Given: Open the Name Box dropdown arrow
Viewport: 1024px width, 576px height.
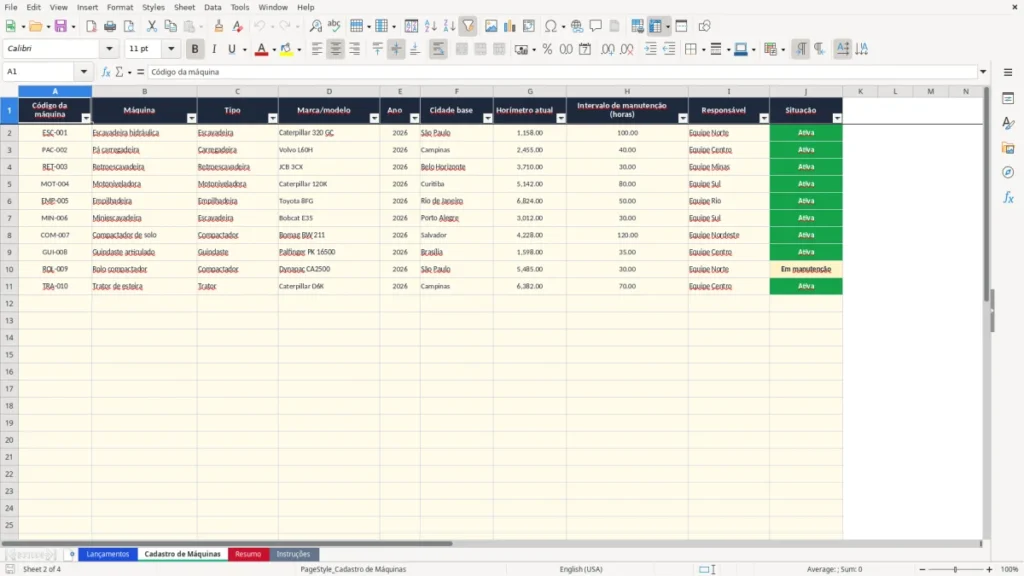Looking at the screenshot, I should click(84, 72).
